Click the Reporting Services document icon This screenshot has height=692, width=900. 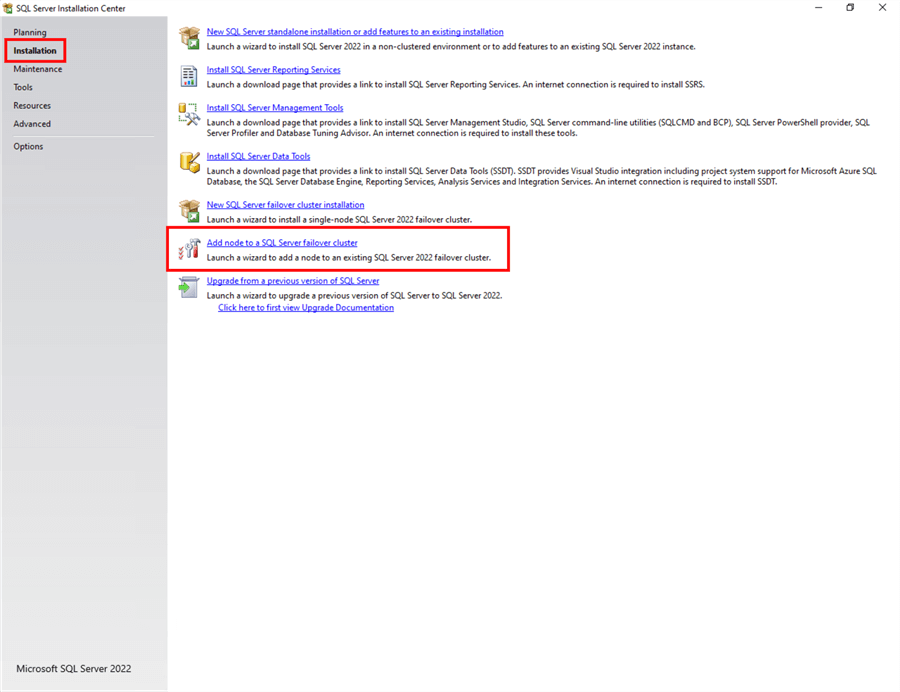click(189, 76)
